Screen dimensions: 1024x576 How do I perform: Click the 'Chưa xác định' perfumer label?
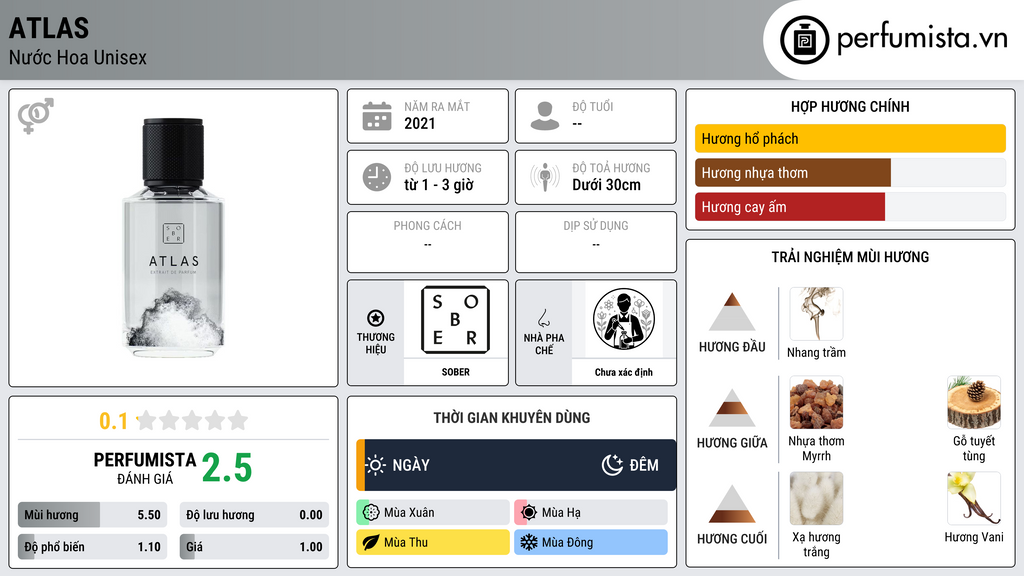click(x=624, y=372)
